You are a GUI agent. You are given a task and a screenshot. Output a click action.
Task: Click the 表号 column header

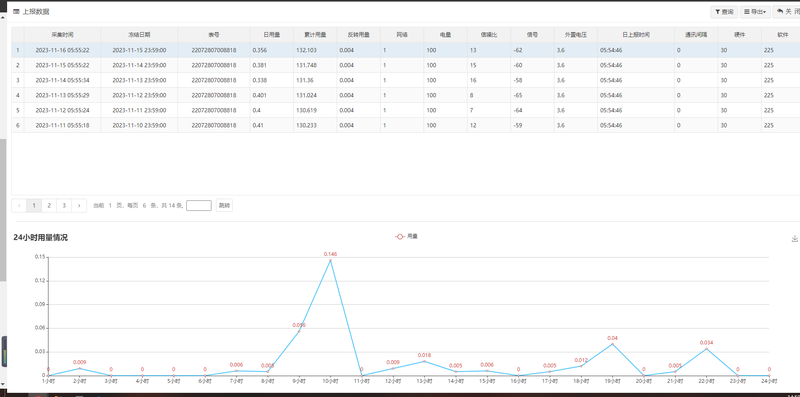pos(214,35)
